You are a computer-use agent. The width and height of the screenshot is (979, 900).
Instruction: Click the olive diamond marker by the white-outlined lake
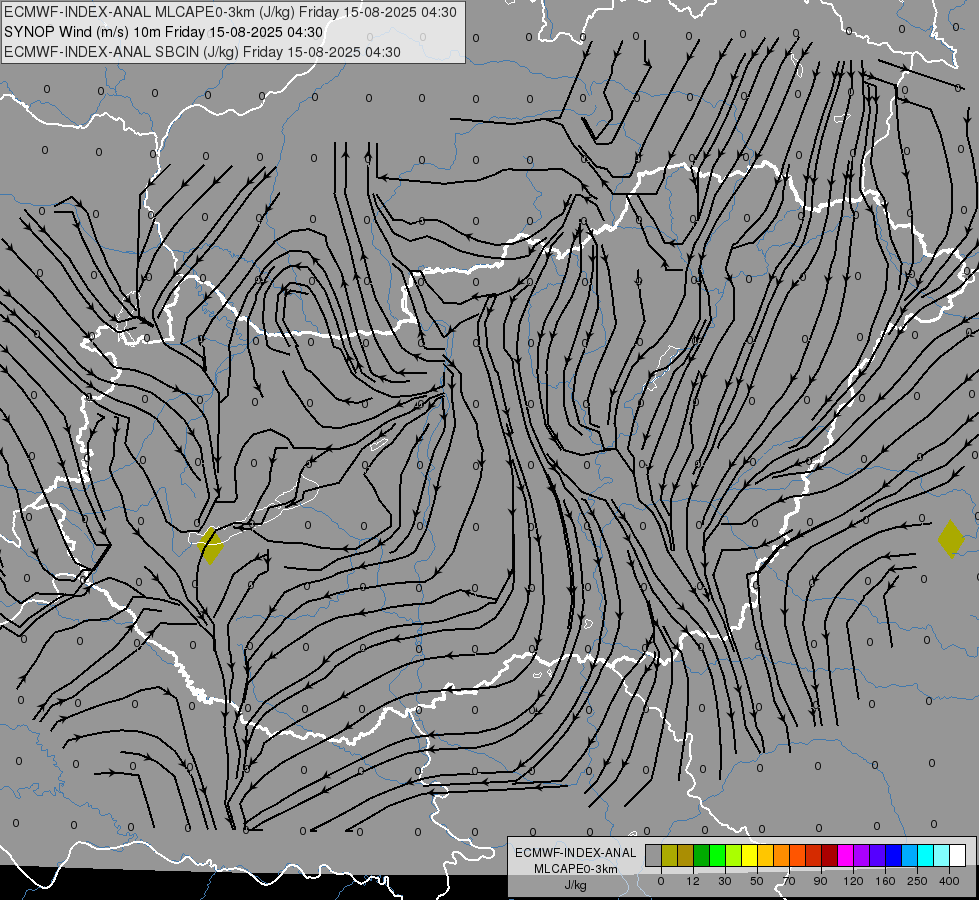point(210,546)
